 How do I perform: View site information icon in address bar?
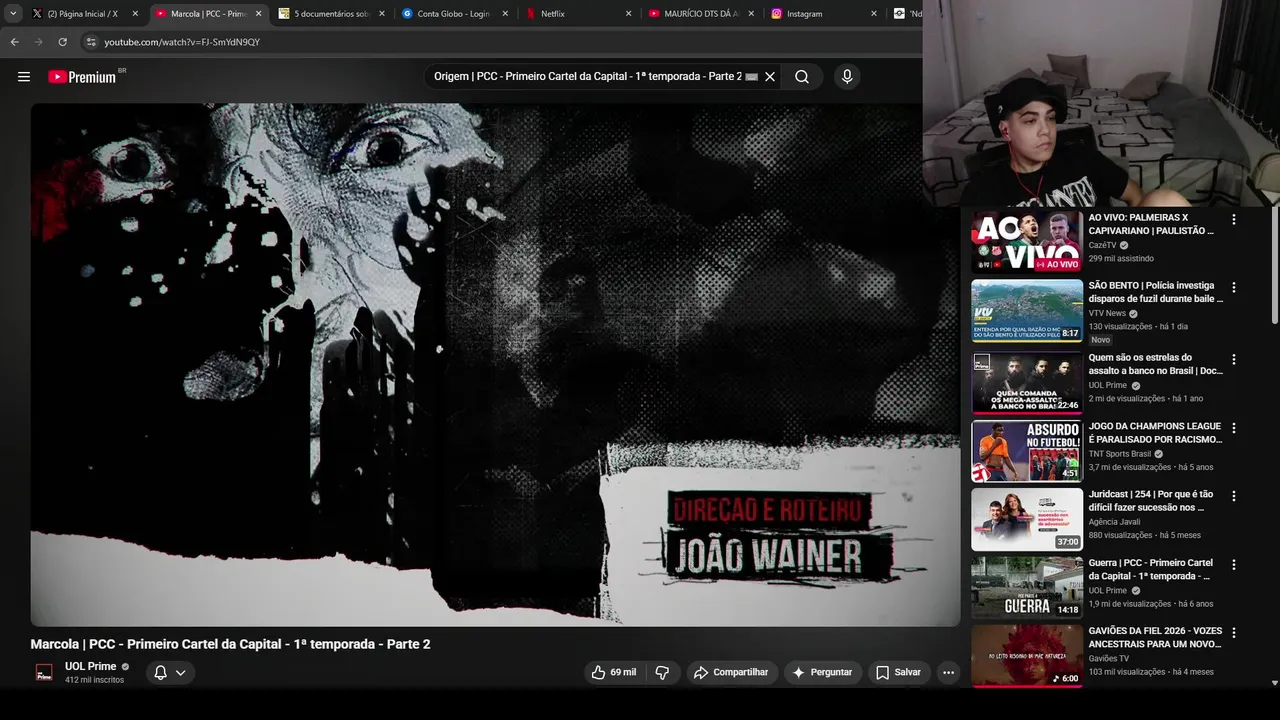pos(91,42)
